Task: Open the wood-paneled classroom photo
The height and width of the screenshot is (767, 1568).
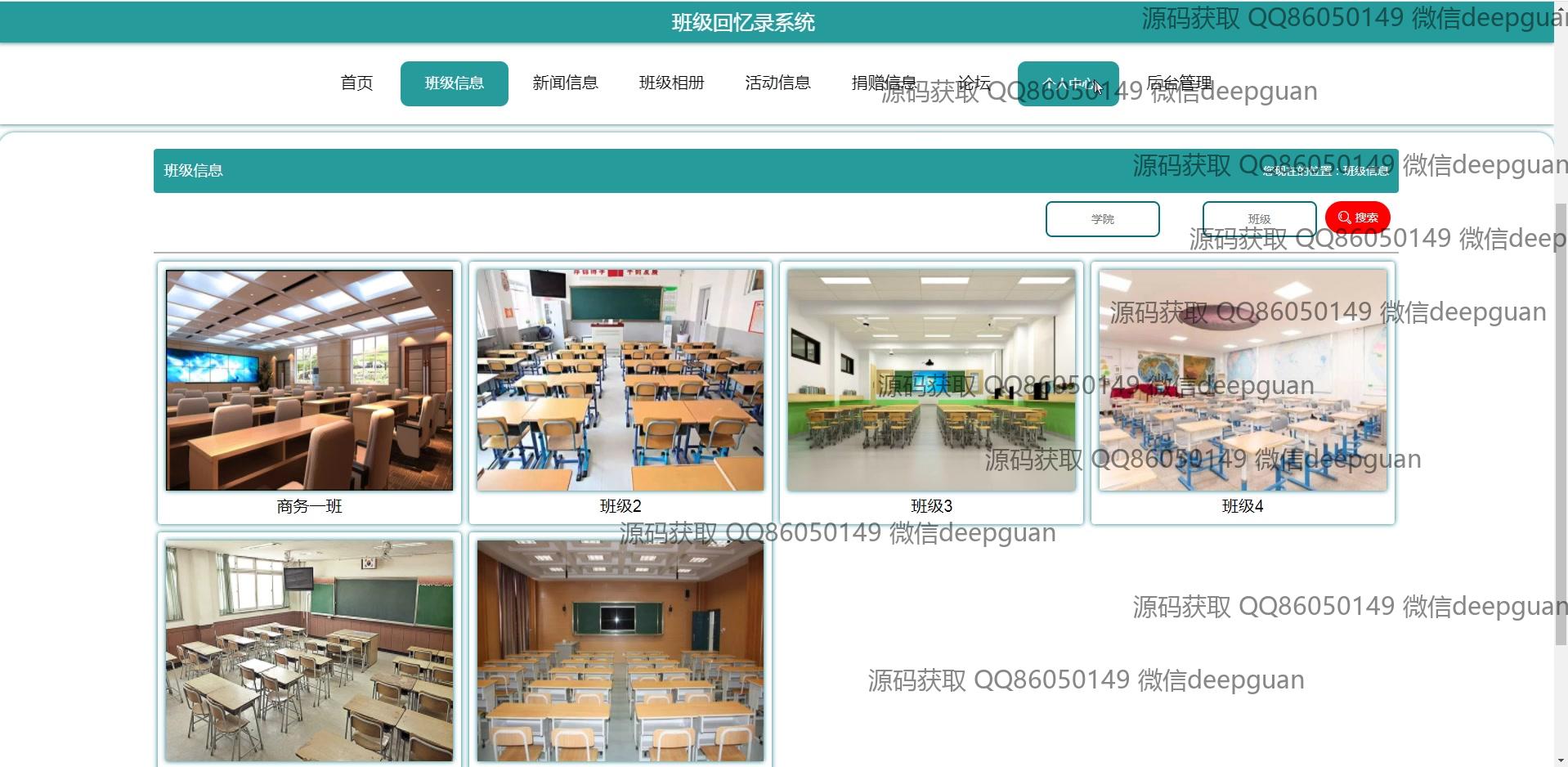Action: pos(620,650)
